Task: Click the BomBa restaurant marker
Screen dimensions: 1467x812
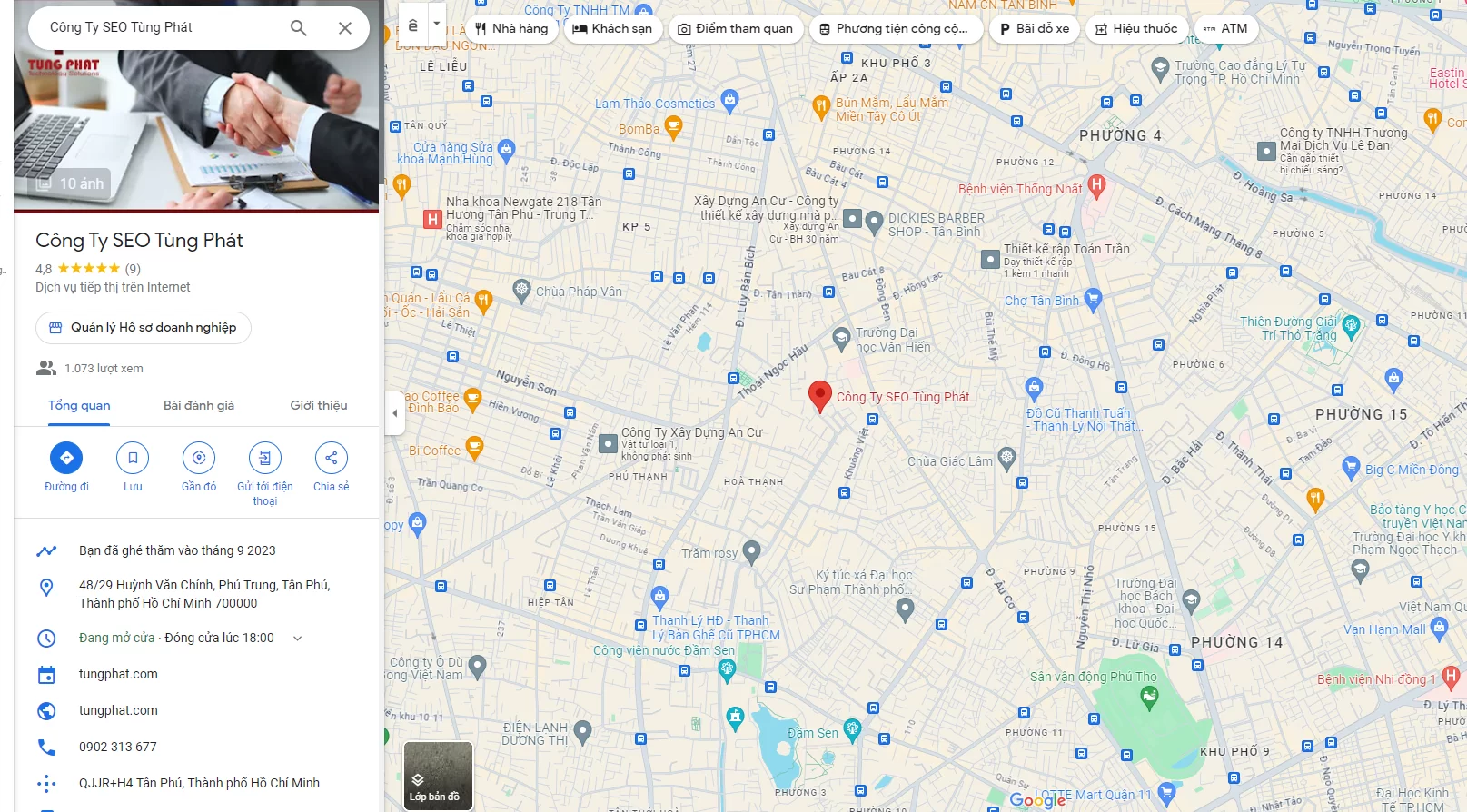Action: [673, 127]
